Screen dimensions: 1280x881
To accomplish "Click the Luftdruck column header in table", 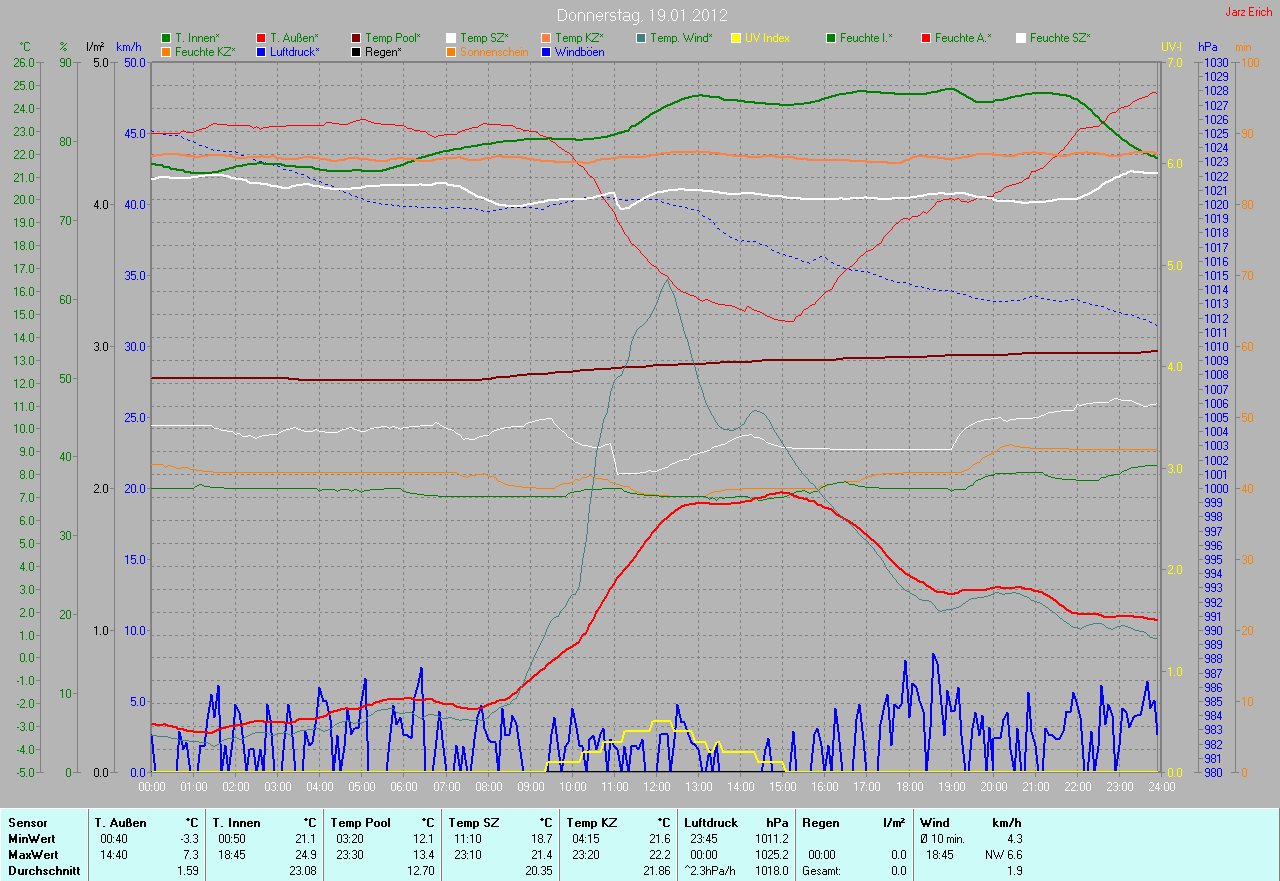I will click(x=708, y=823).
